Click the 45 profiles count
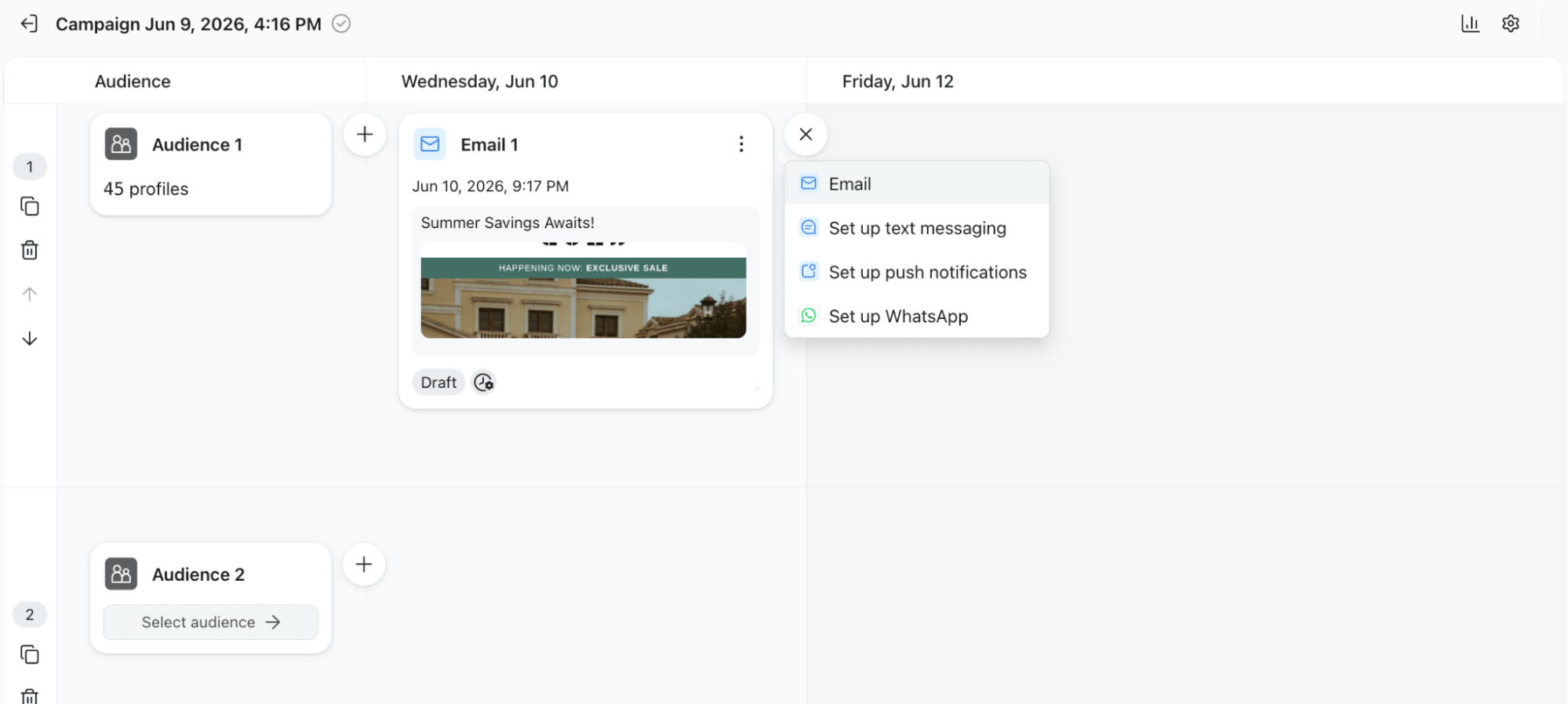Screen dimensions: 1568x704 pyautogui.click(x=146, y=189)
